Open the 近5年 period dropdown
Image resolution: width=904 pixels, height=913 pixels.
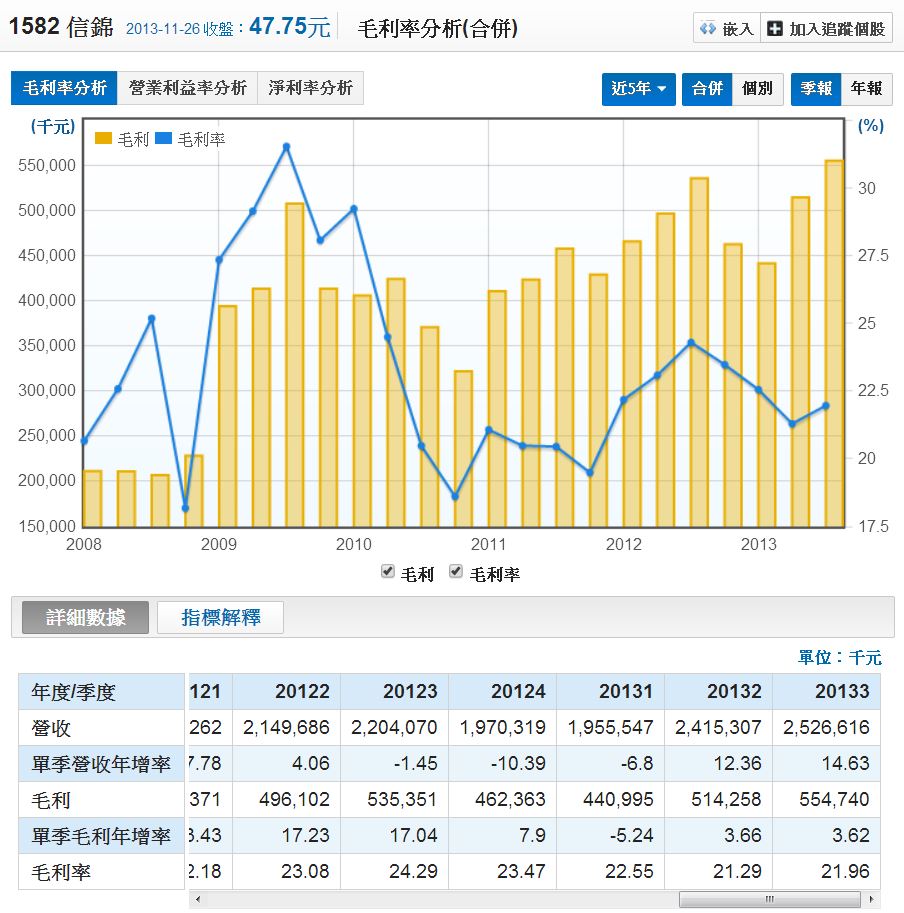click(639, 88)
